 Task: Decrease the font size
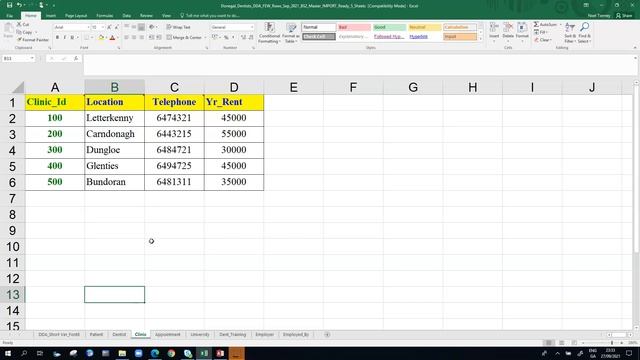[x=117, y=27]
